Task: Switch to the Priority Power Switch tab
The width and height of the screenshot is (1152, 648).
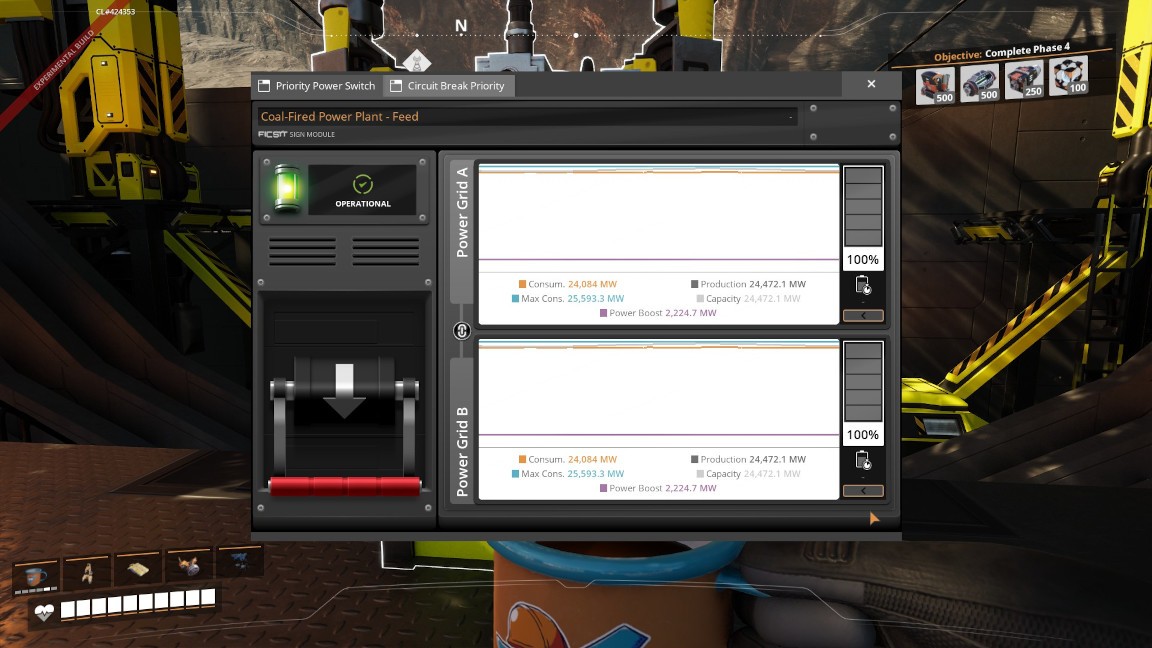Action: pos(316,86)
